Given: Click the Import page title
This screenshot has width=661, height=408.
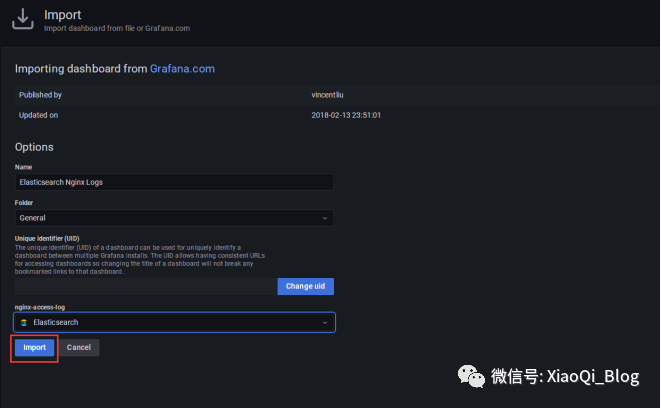Looking at the screenshot, I should [x=62, y=15].
